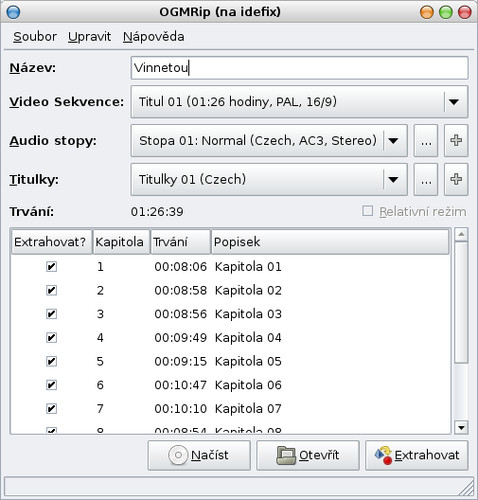Select the Kapitola 07 description

tap(248, 409)
